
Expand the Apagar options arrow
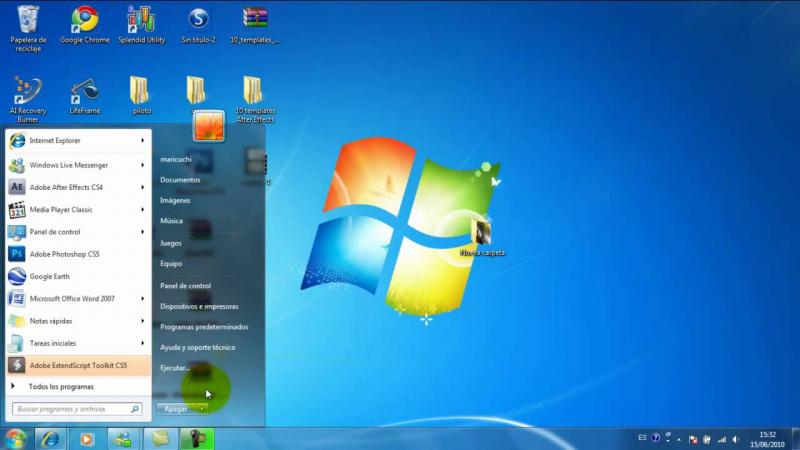coord(202,408)
